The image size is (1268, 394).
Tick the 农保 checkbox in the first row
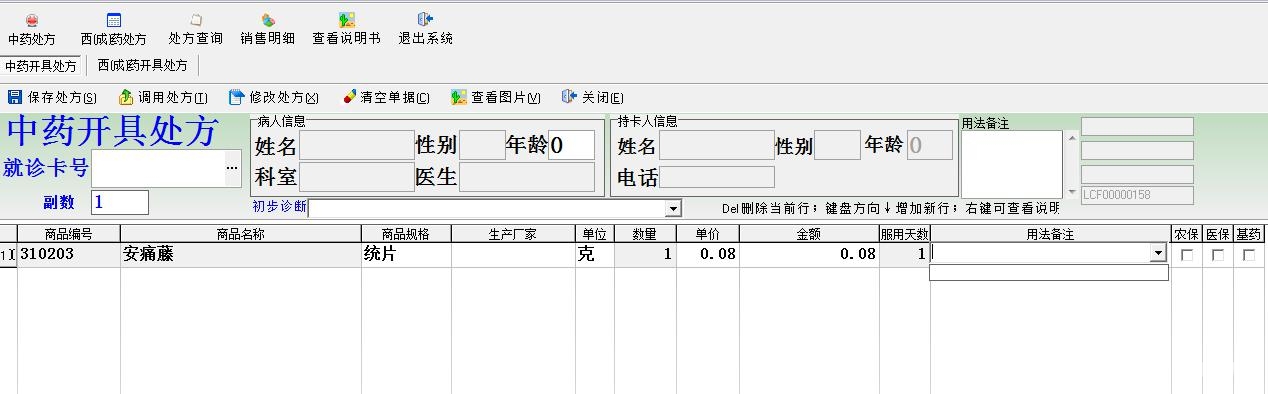[x=1187, y=255]
